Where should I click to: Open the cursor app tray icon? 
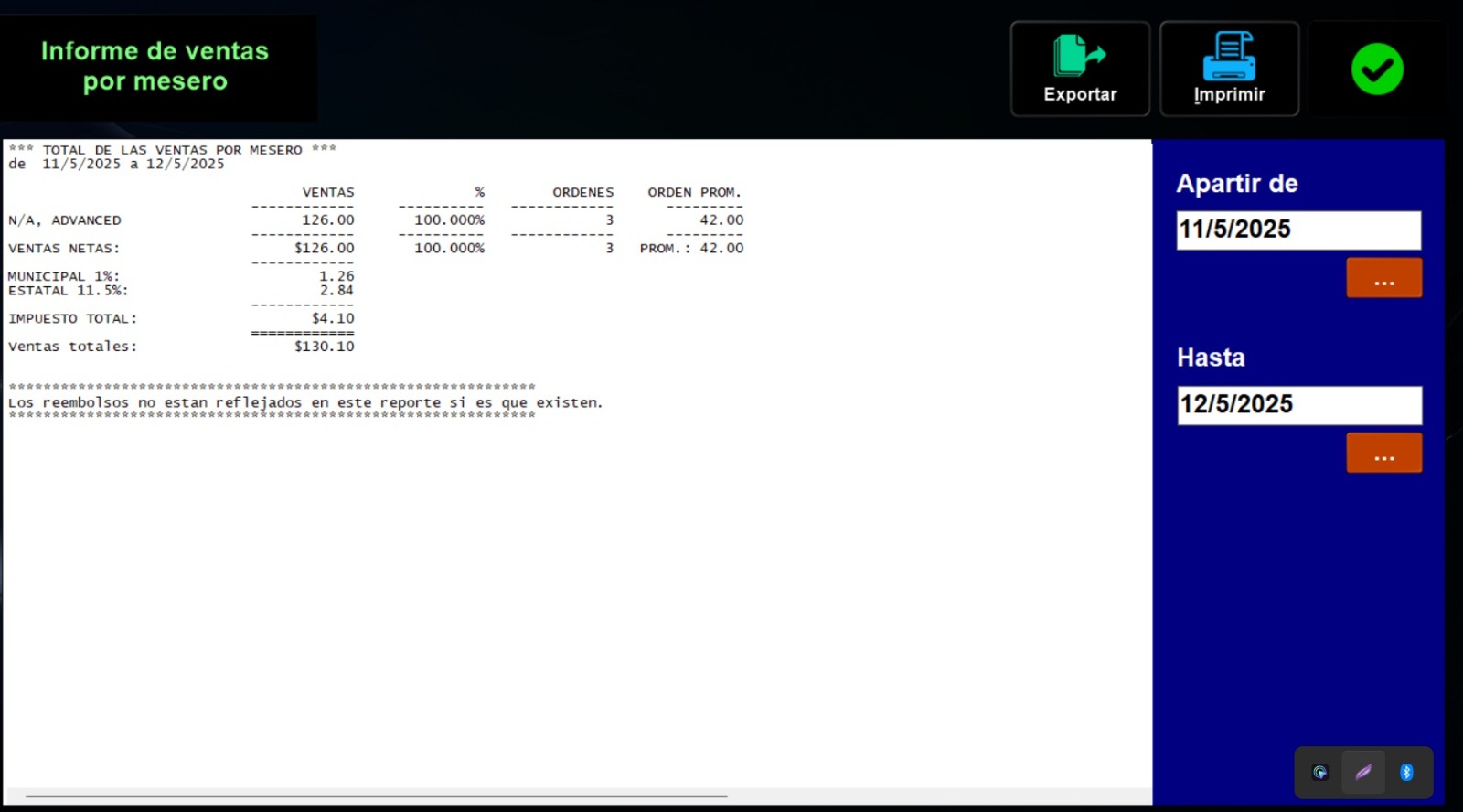(1319, 773)
